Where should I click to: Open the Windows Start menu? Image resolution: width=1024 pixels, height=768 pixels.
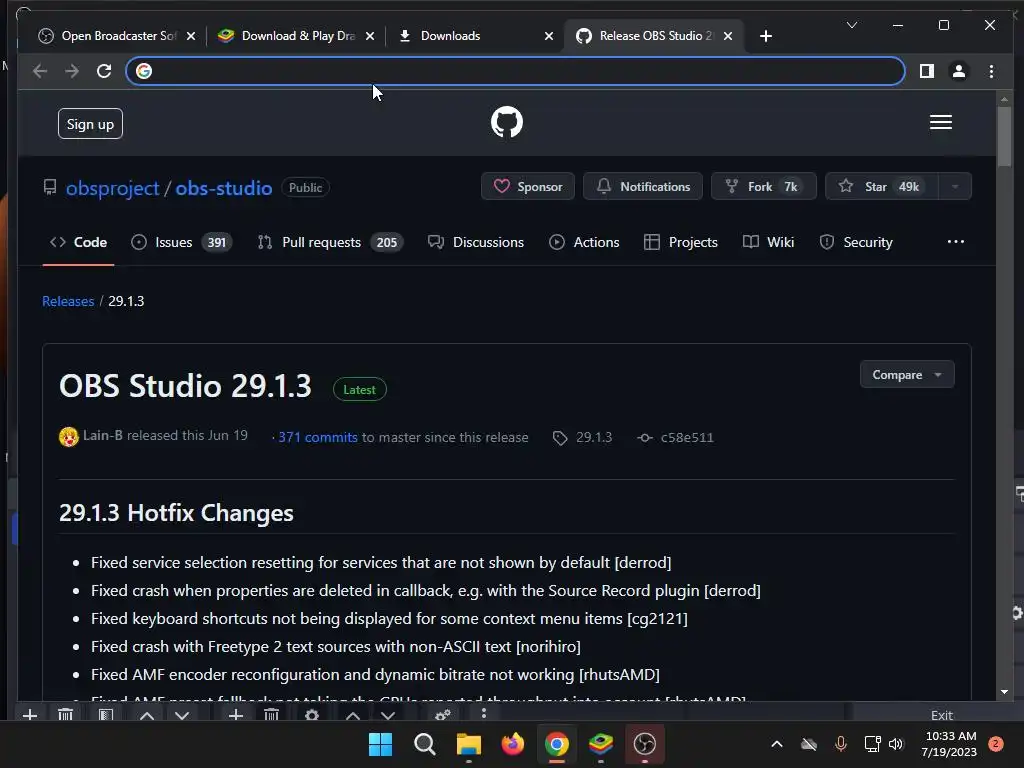point(380,744)
